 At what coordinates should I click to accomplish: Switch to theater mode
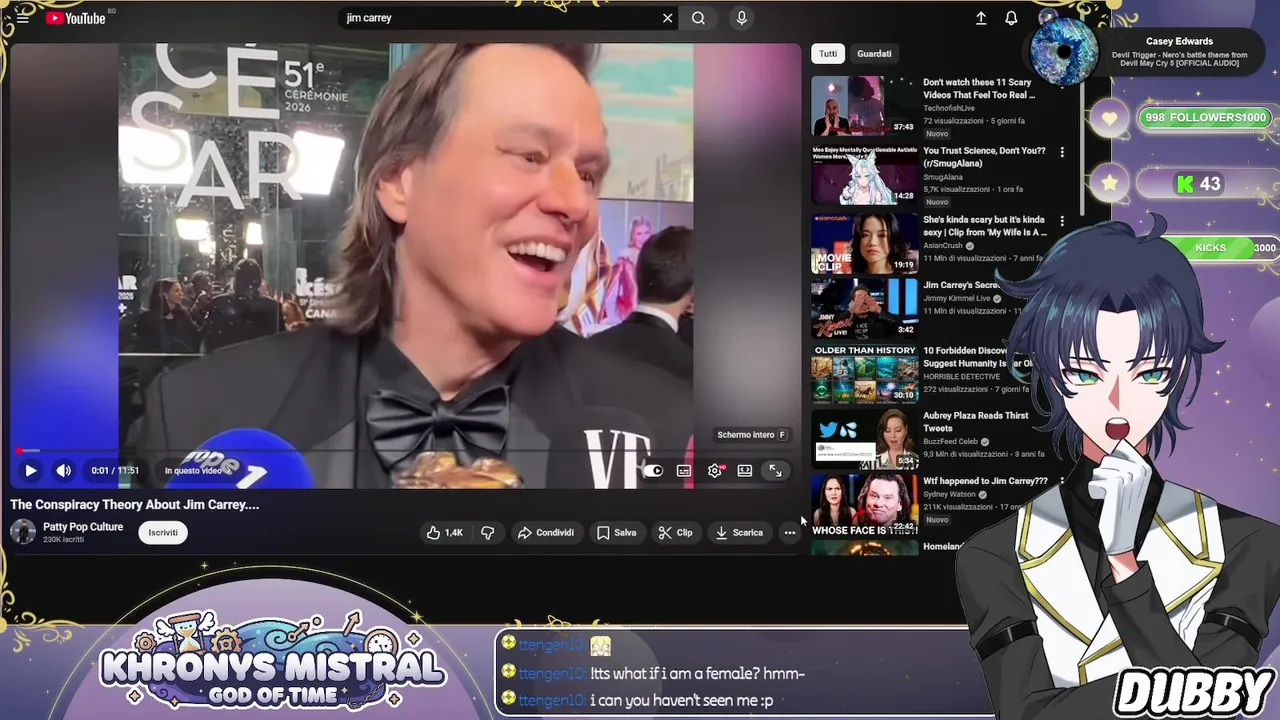point(745,471)
